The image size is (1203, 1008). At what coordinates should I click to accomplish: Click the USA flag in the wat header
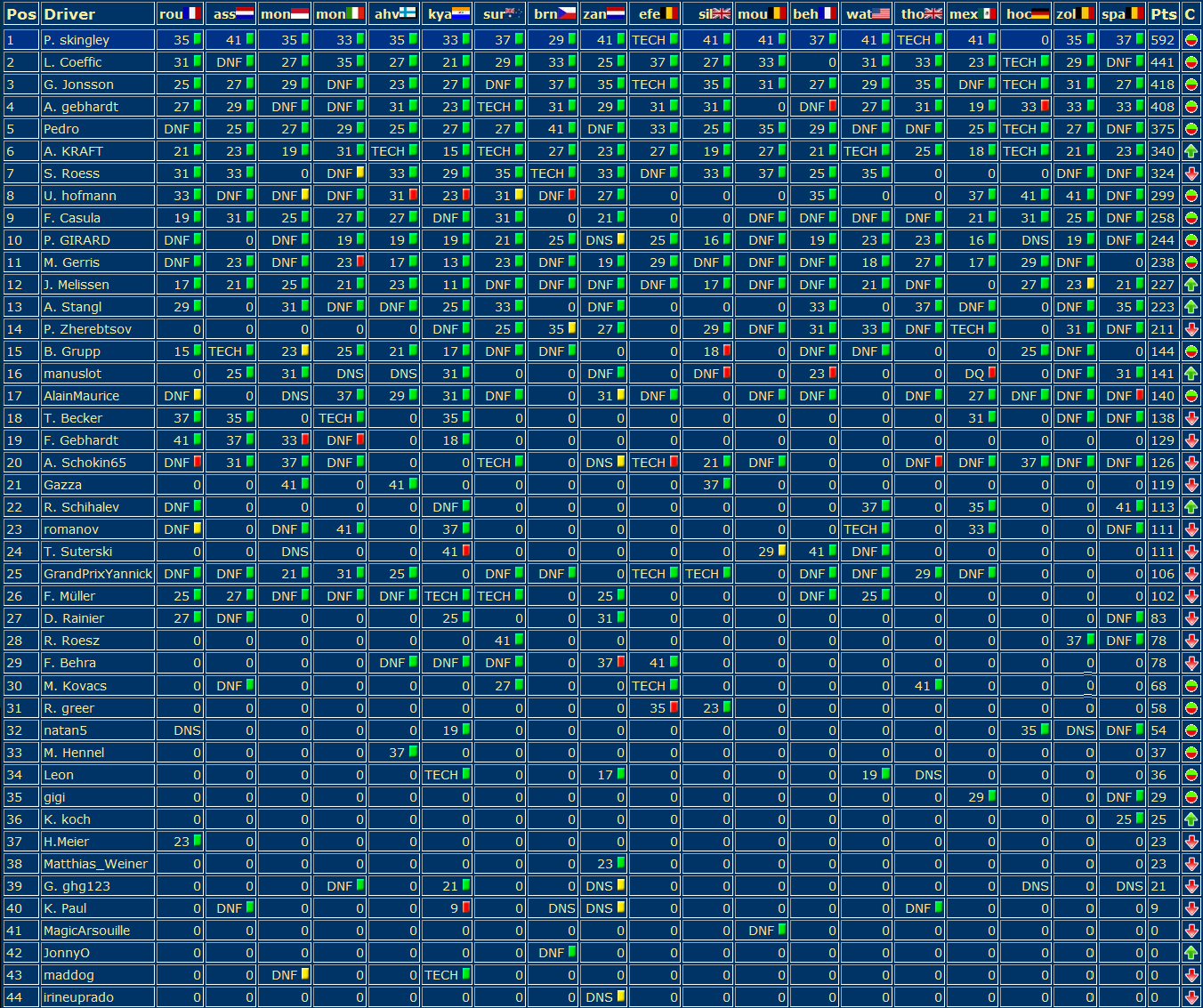pos(881,13)
